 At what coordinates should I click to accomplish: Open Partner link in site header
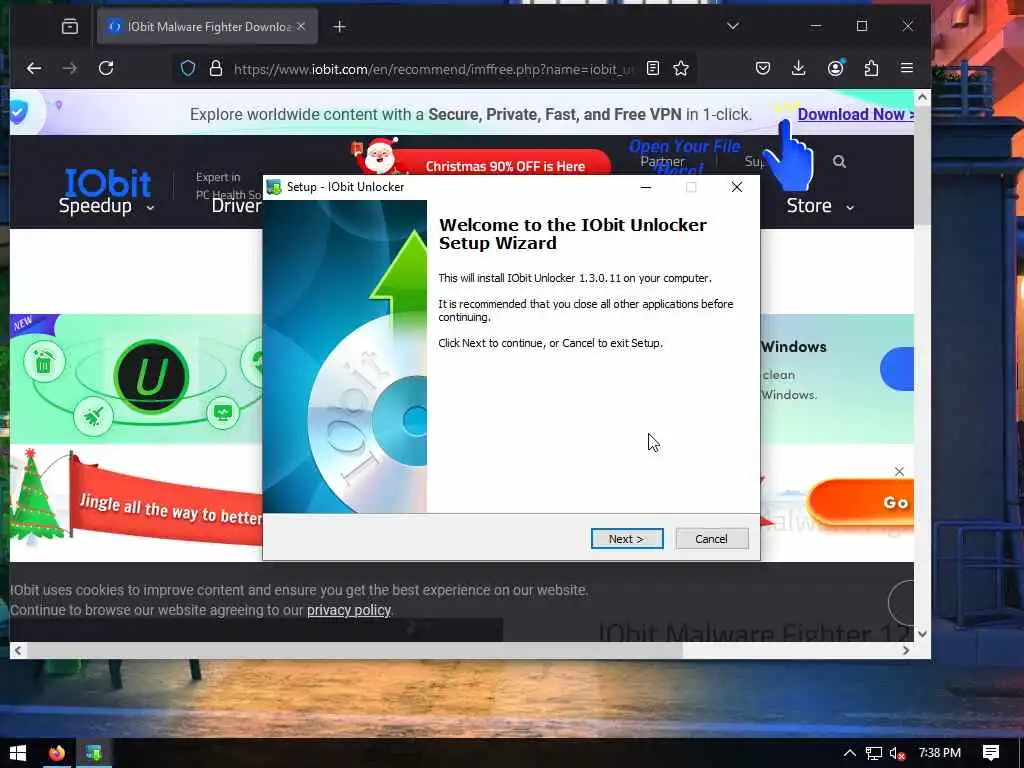tap(662, 161)
